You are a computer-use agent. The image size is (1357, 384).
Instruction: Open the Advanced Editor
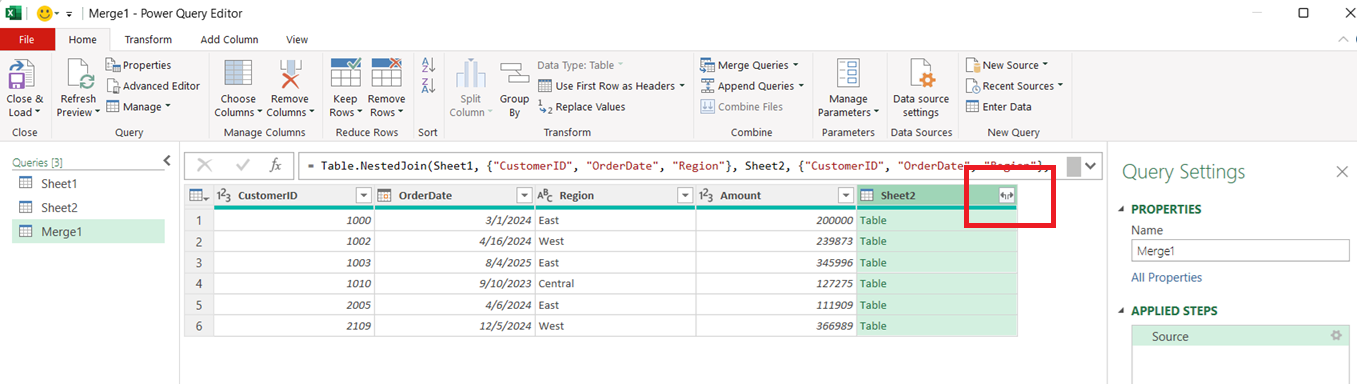pos(153,86)
